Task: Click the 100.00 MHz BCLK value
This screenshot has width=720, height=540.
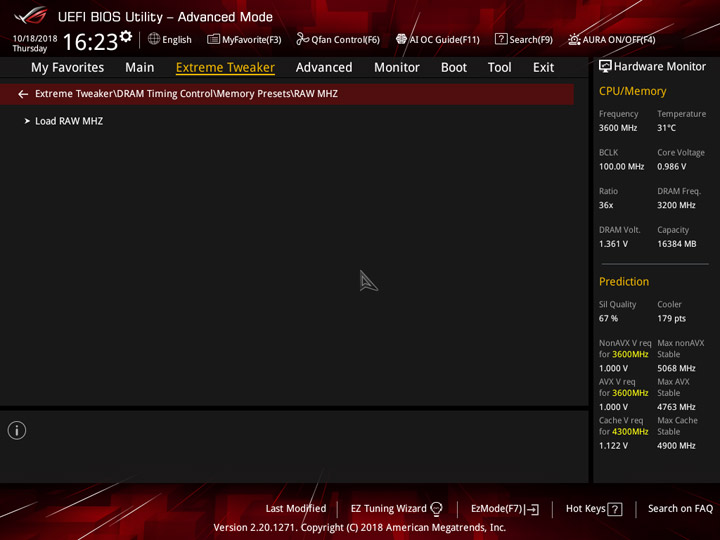Action: click(x=621, y=166)
